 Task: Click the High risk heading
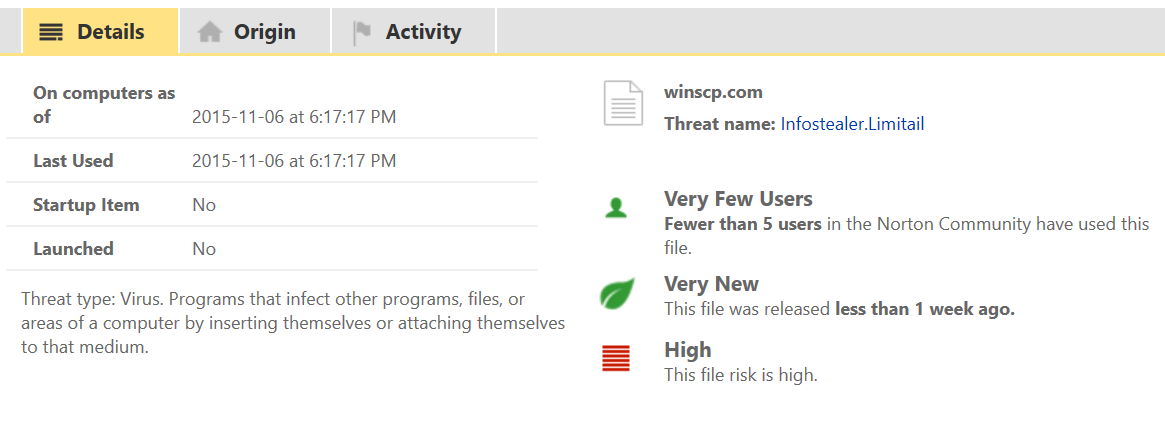click(x=688, y=350)
